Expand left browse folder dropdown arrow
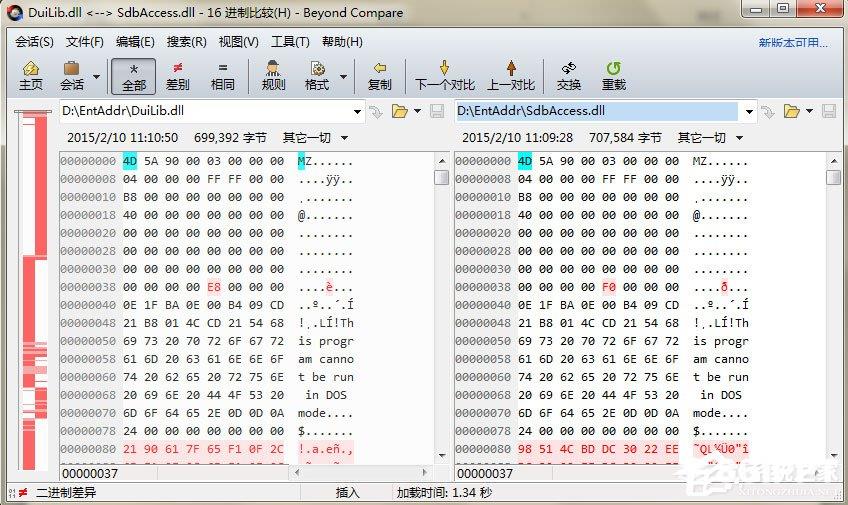This screenshot has height=505, width=848. [x=418, y=111]
